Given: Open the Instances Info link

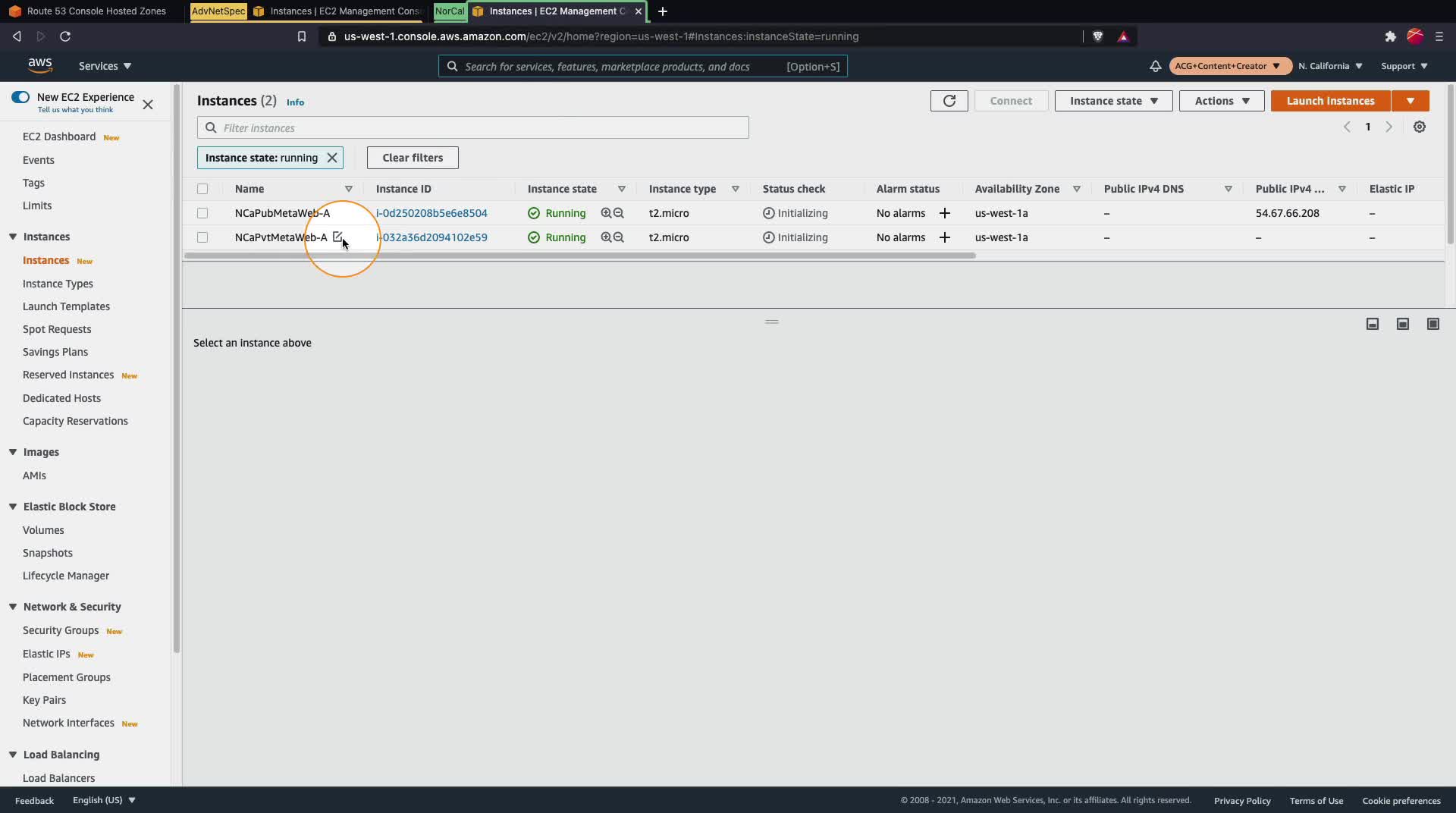Looking at the screenshot, I should (295, 102).
